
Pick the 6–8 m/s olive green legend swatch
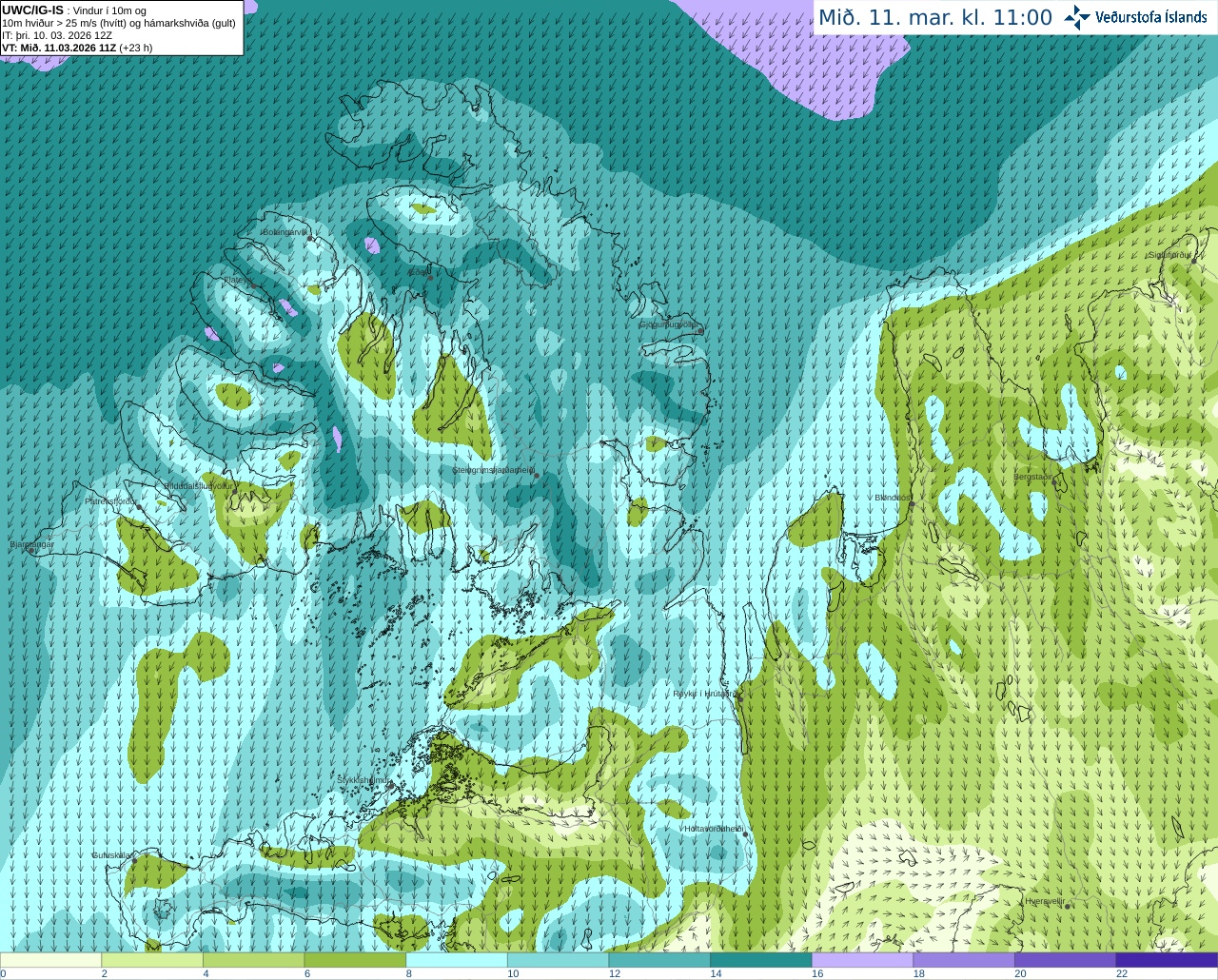tap(355, 960)
